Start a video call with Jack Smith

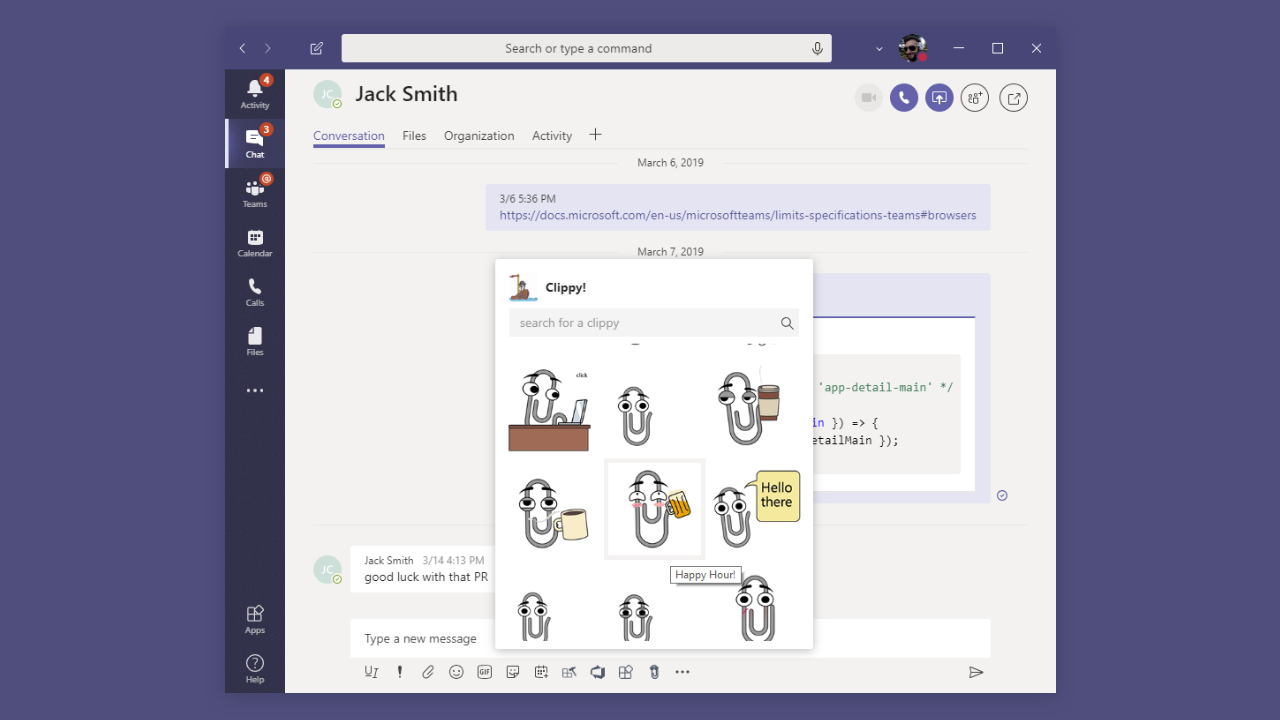pos(869,97)
